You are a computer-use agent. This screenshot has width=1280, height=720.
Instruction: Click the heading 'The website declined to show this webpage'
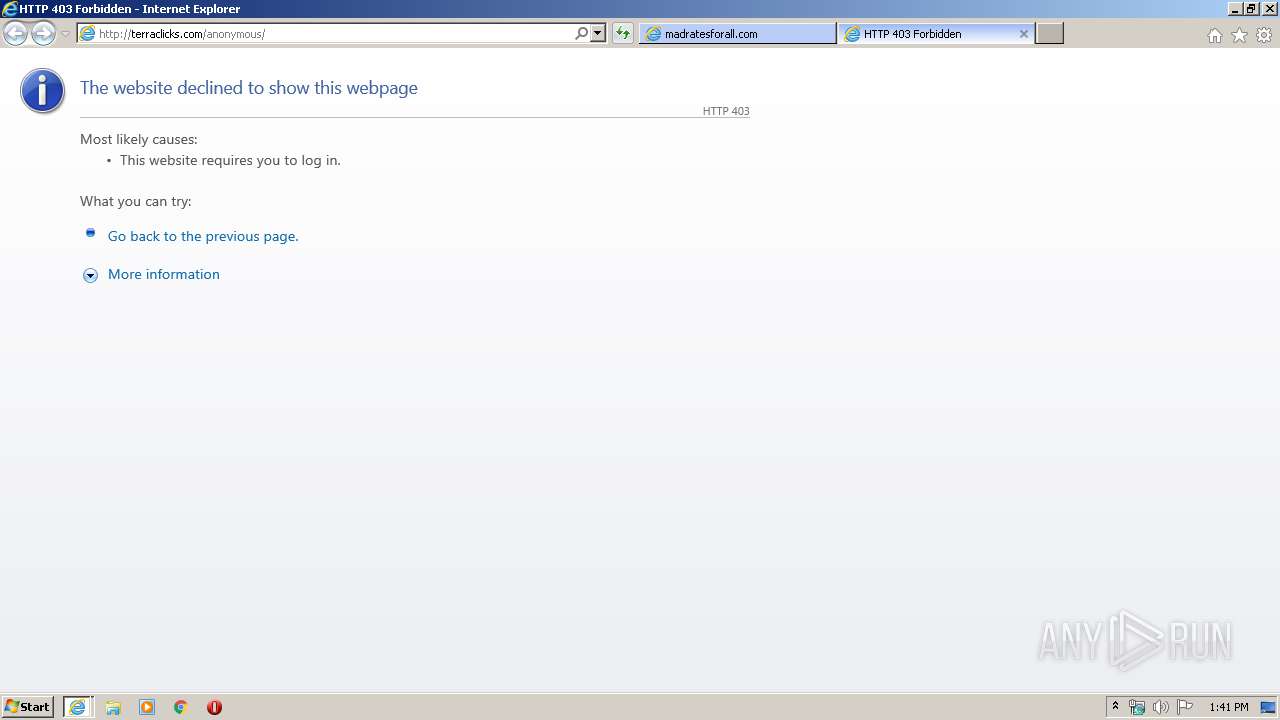(x=249, y=88)
